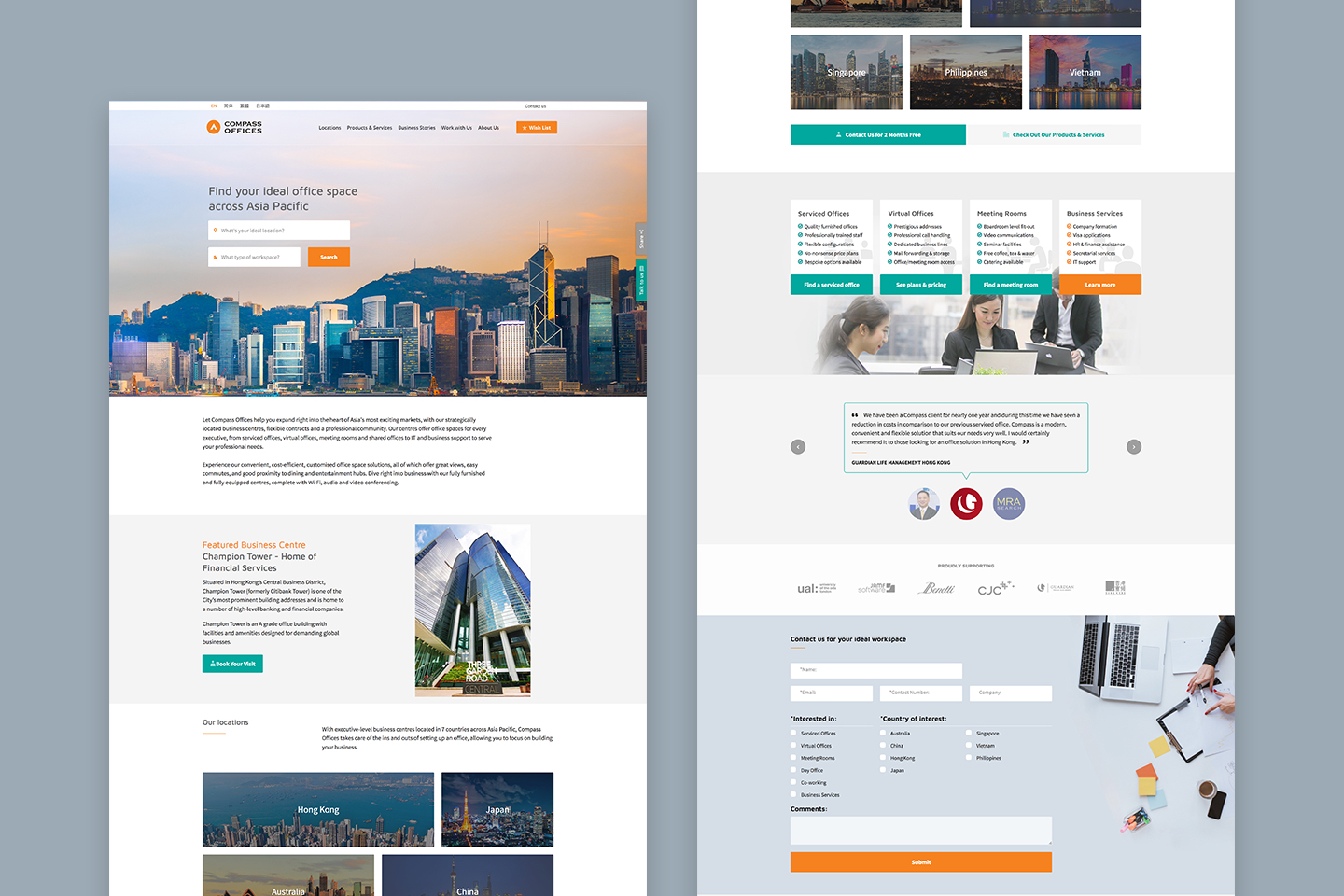Tick the China country checkbox
Screen dimensions: 1344x896
pyautogui.click(x=883, y=746)
